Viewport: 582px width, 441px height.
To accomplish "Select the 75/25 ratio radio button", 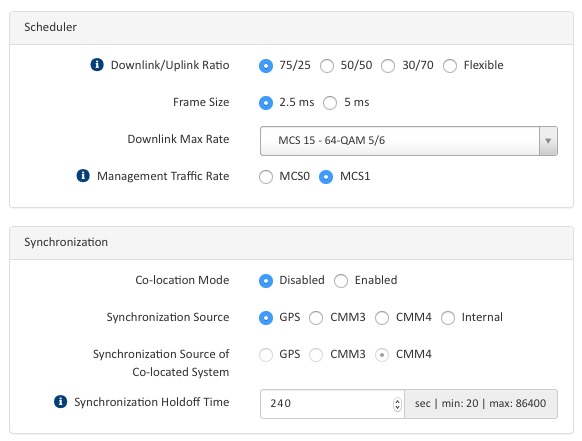I will 266,66.
